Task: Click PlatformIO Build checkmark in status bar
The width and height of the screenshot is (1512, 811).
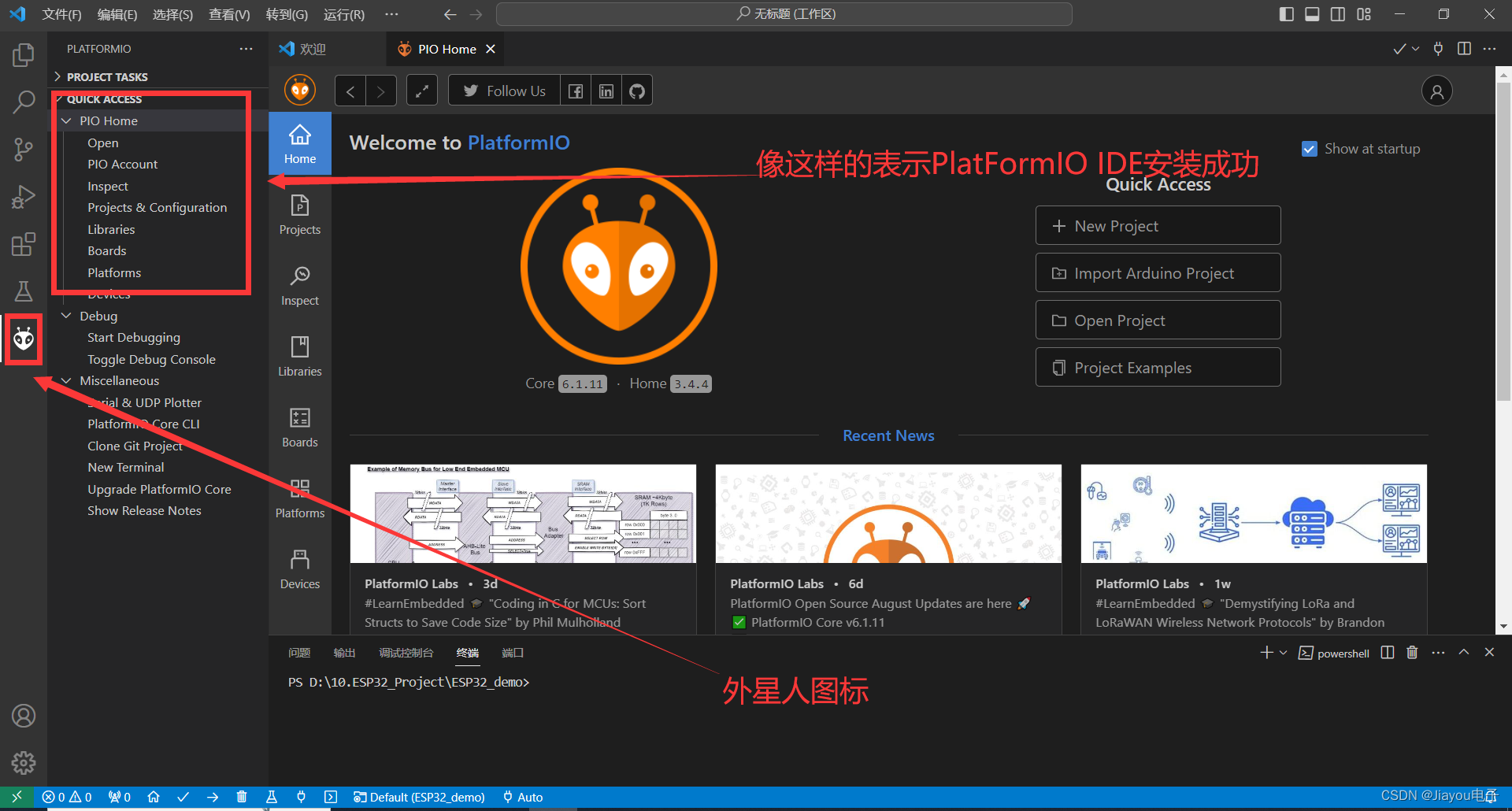Action: pyautogui.click(x=183, y=797)
